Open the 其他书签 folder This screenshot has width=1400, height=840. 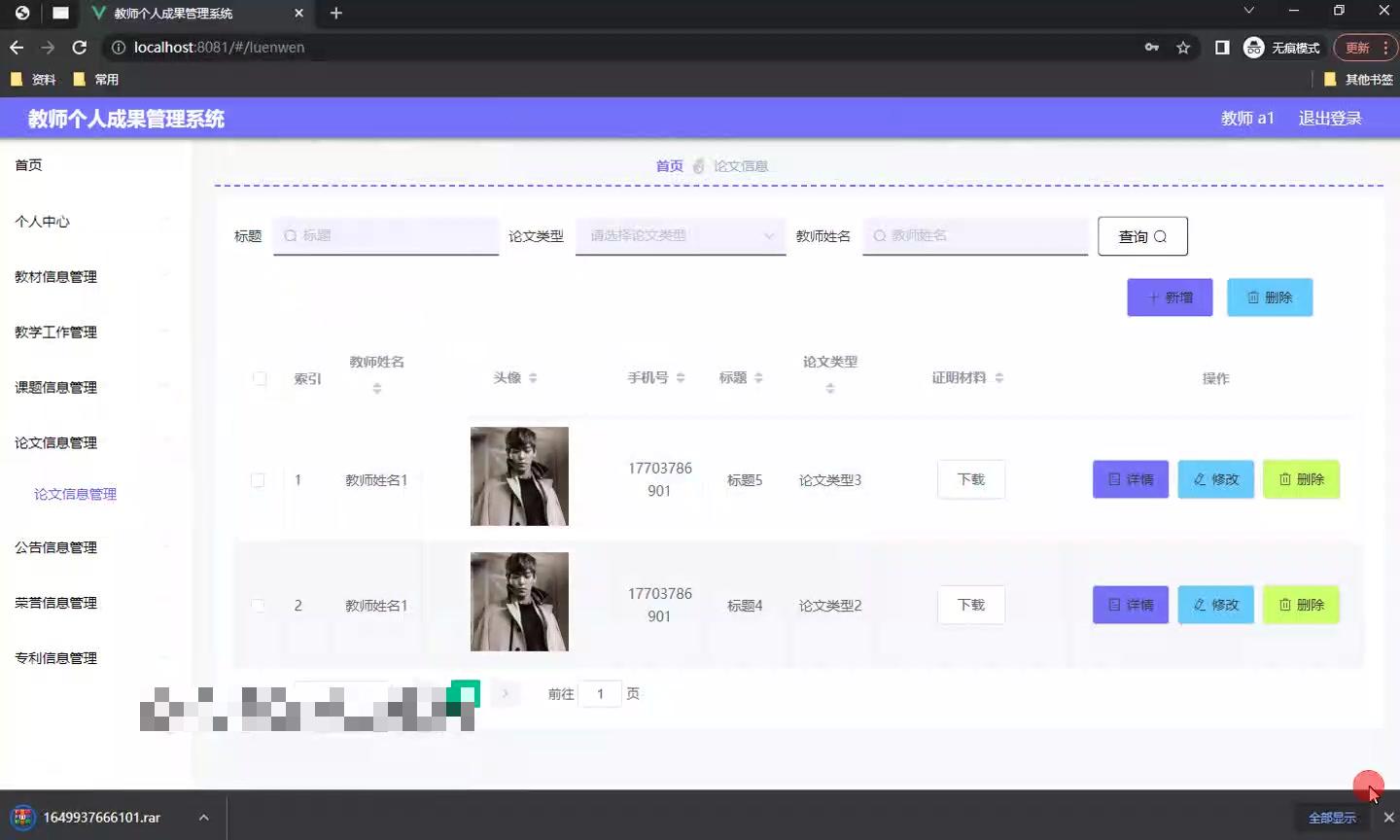[x=1358, y=79]
